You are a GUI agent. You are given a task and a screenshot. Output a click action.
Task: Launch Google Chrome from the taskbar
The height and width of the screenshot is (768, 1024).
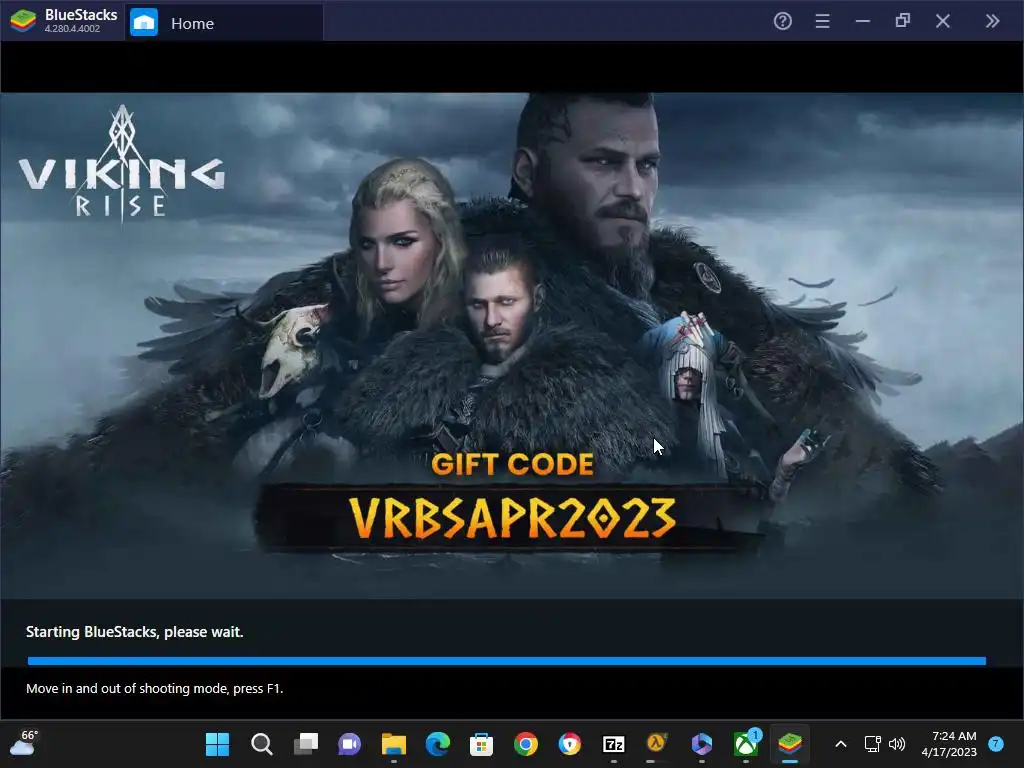(526, 744)
